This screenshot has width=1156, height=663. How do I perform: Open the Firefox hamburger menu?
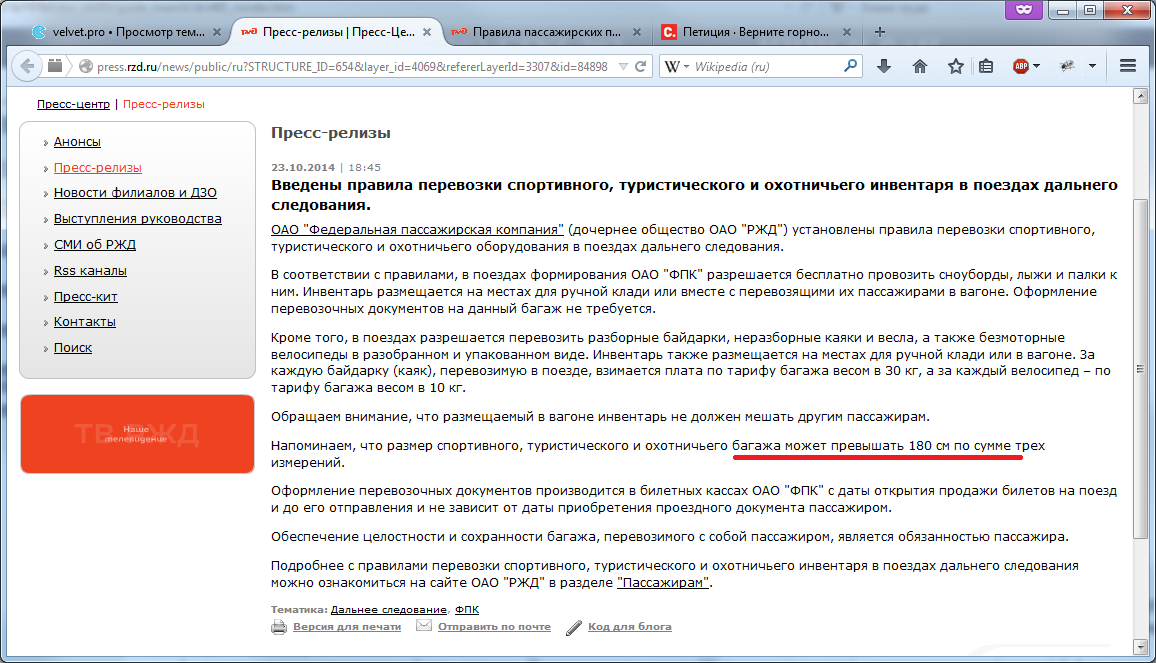(1129, 66)
